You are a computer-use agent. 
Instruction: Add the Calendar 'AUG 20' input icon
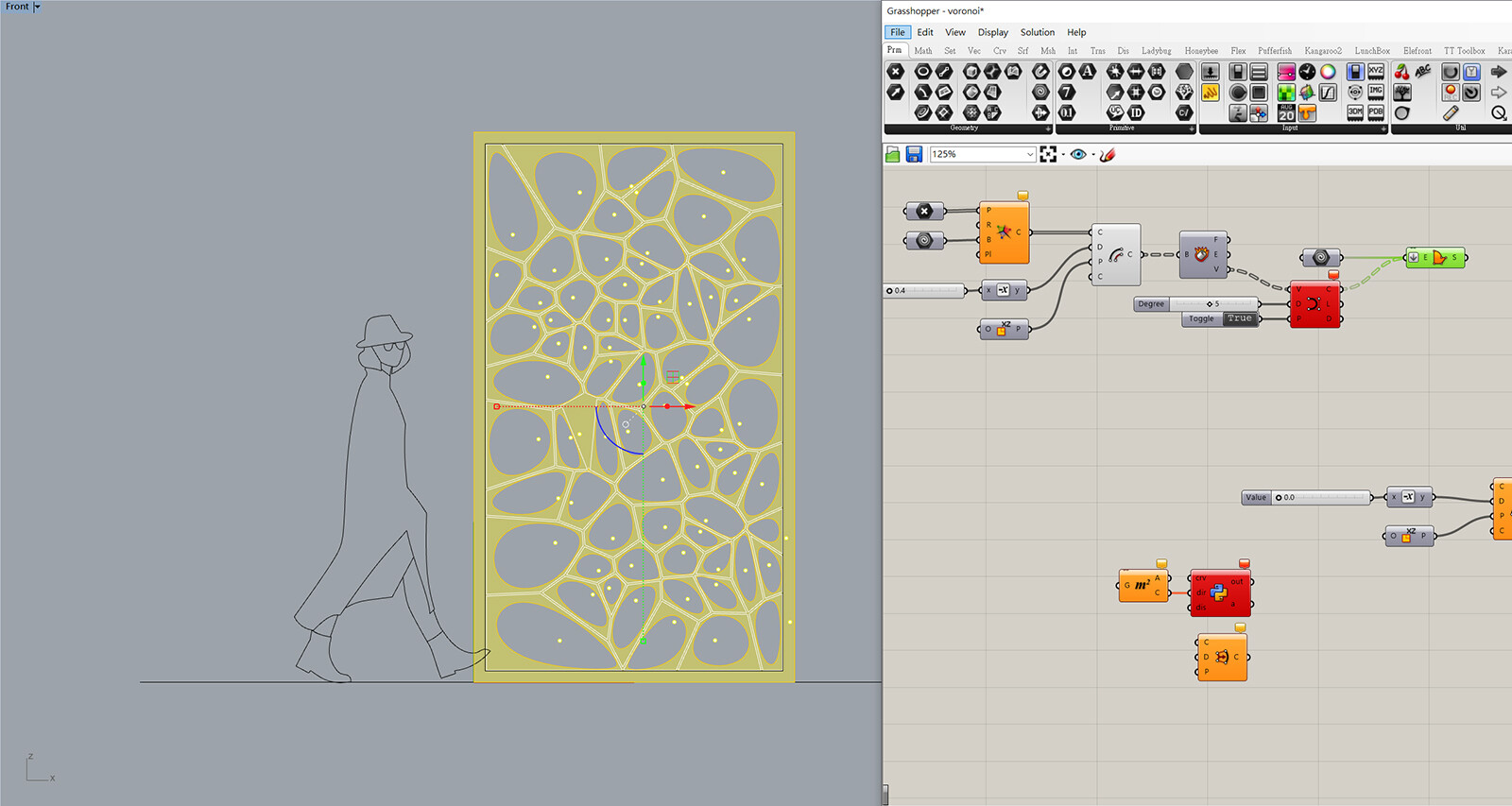click(x=1286, y=113)
